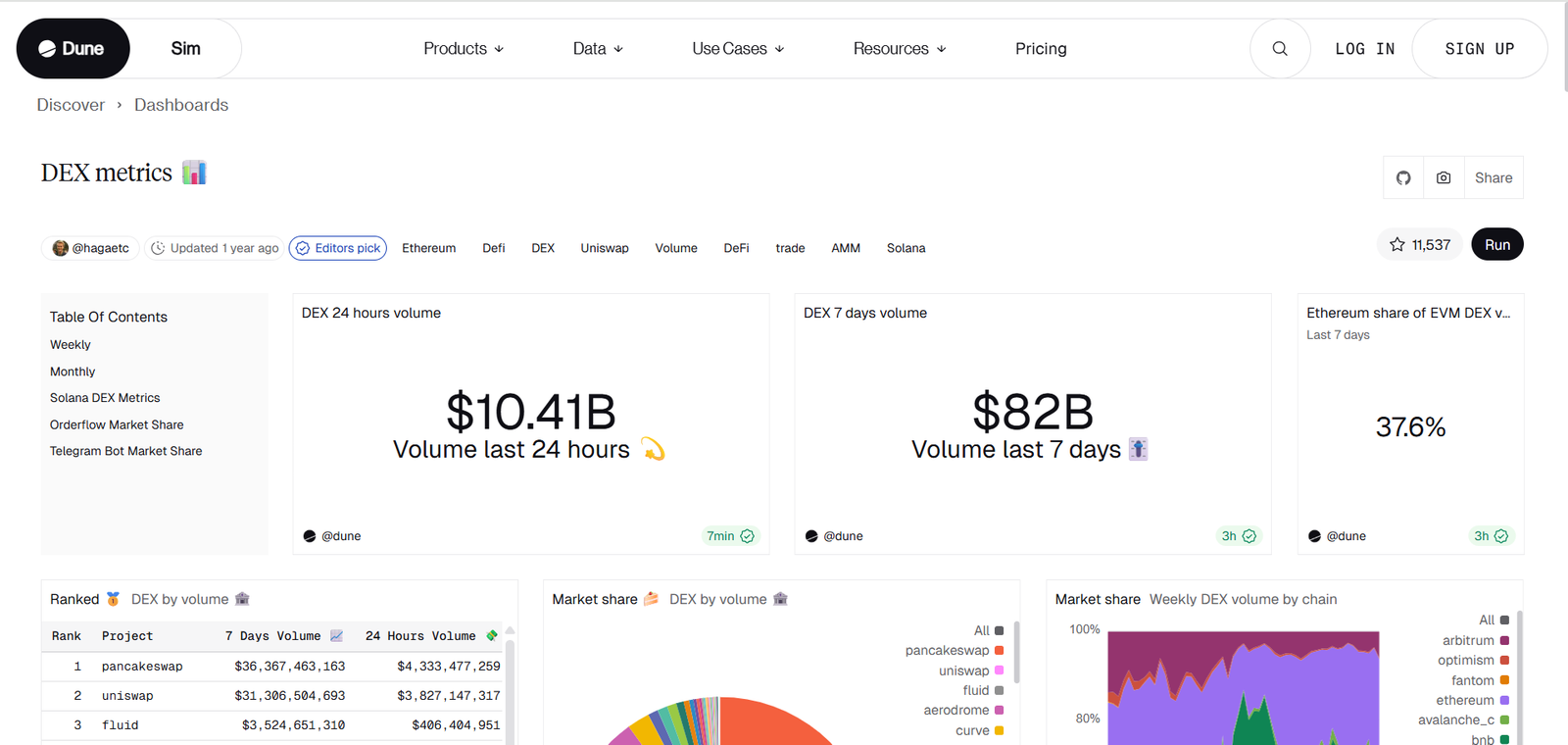Screen dimensions: 1568x745
Task: Expand the Products dropdown menu
Action: [464, 48]
